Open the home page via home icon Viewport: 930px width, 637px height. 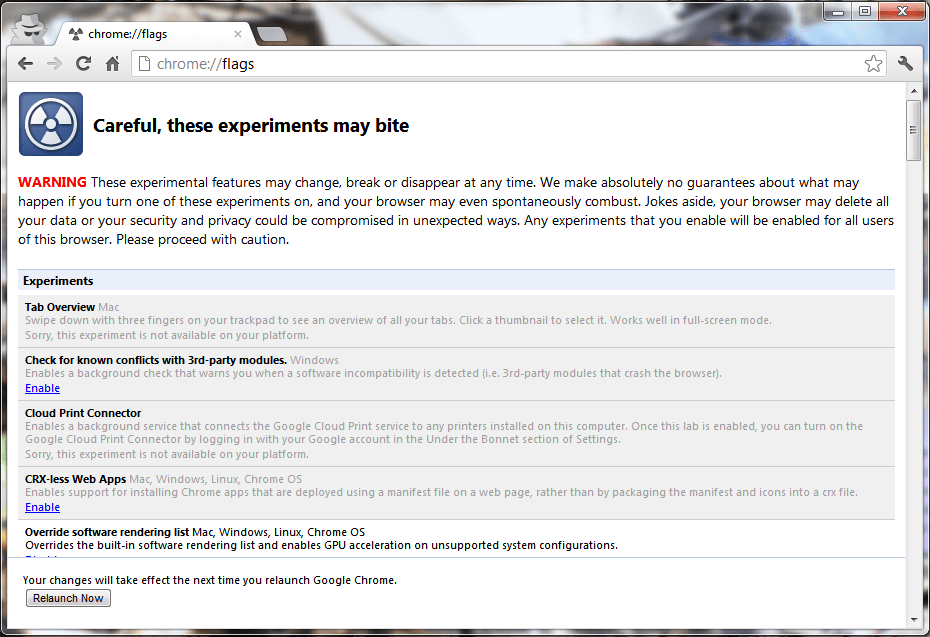[112, 62]
